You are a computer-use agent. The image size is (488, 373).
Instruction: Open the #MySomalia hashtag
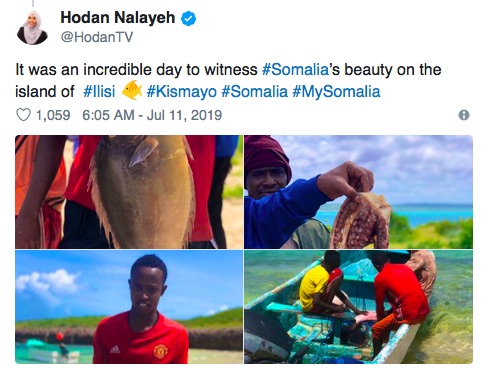pos(336,91)
